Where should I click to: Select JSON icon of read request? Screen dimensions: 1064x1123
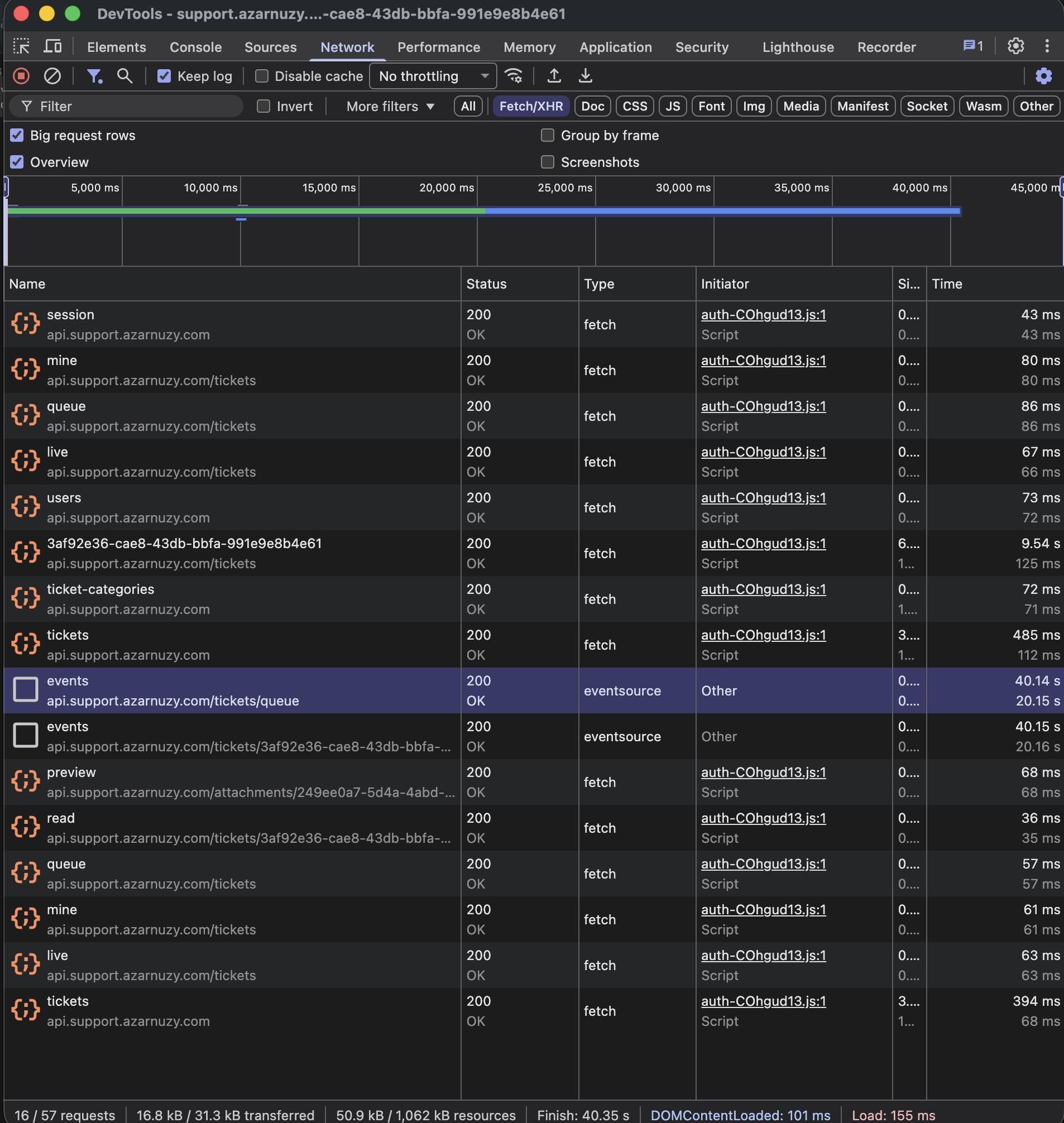pos(25,828)
